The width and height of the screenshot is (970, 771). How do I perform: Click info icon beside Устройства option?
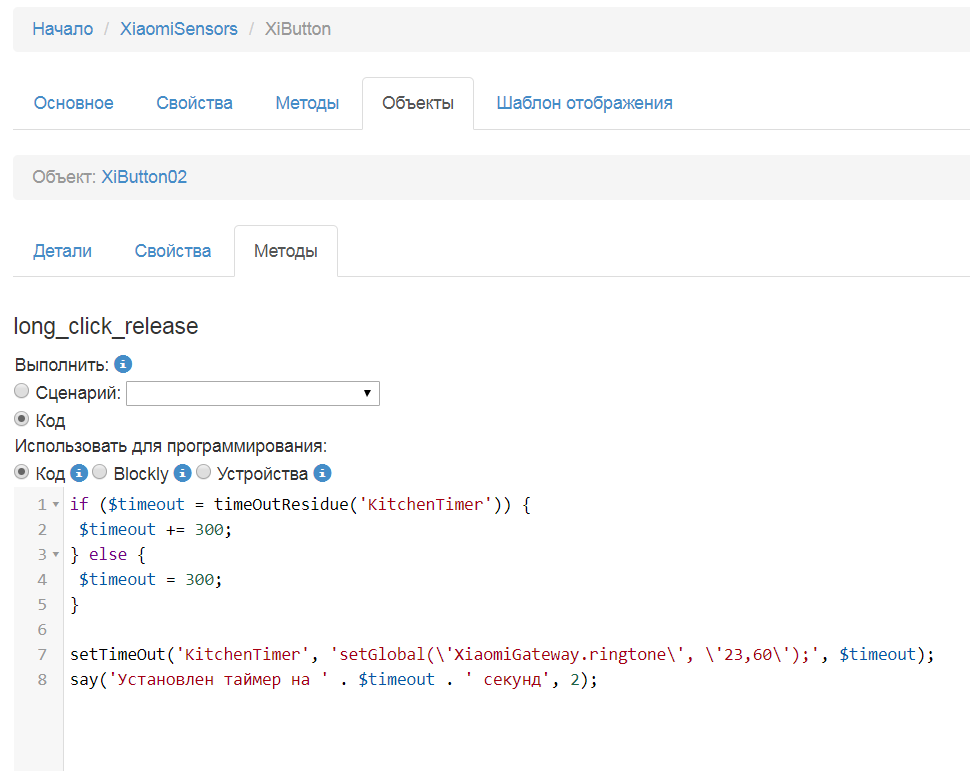pyautogui.click(x=322, y=473)
